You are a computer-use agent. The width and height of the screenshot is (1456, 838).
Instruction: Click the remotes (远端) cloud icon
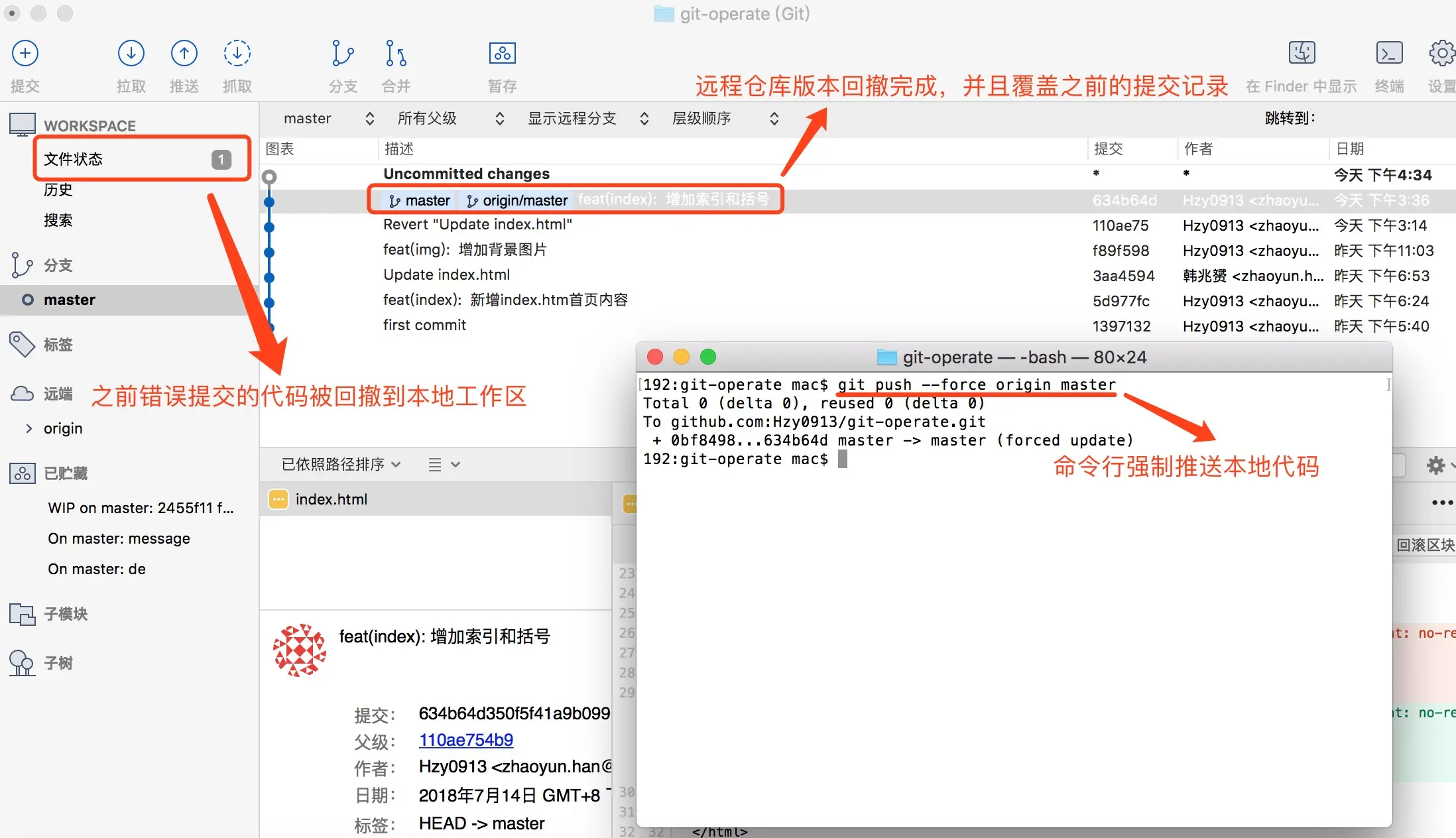coord(22,394)
